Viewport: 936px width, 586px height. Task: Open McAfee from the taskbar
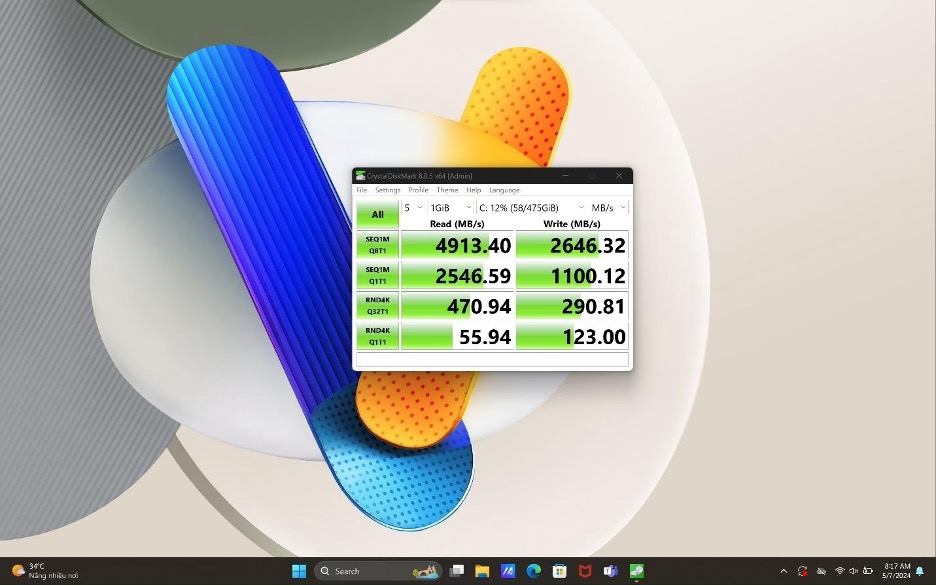pos(585,571)
